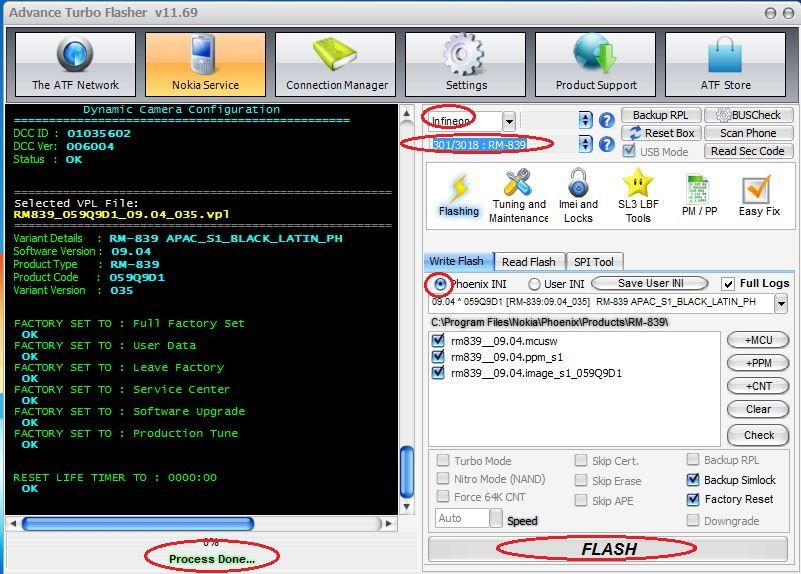
Task: Open SL3 LBF Tools
Action: pyautogui.click(x=638, y=194)
